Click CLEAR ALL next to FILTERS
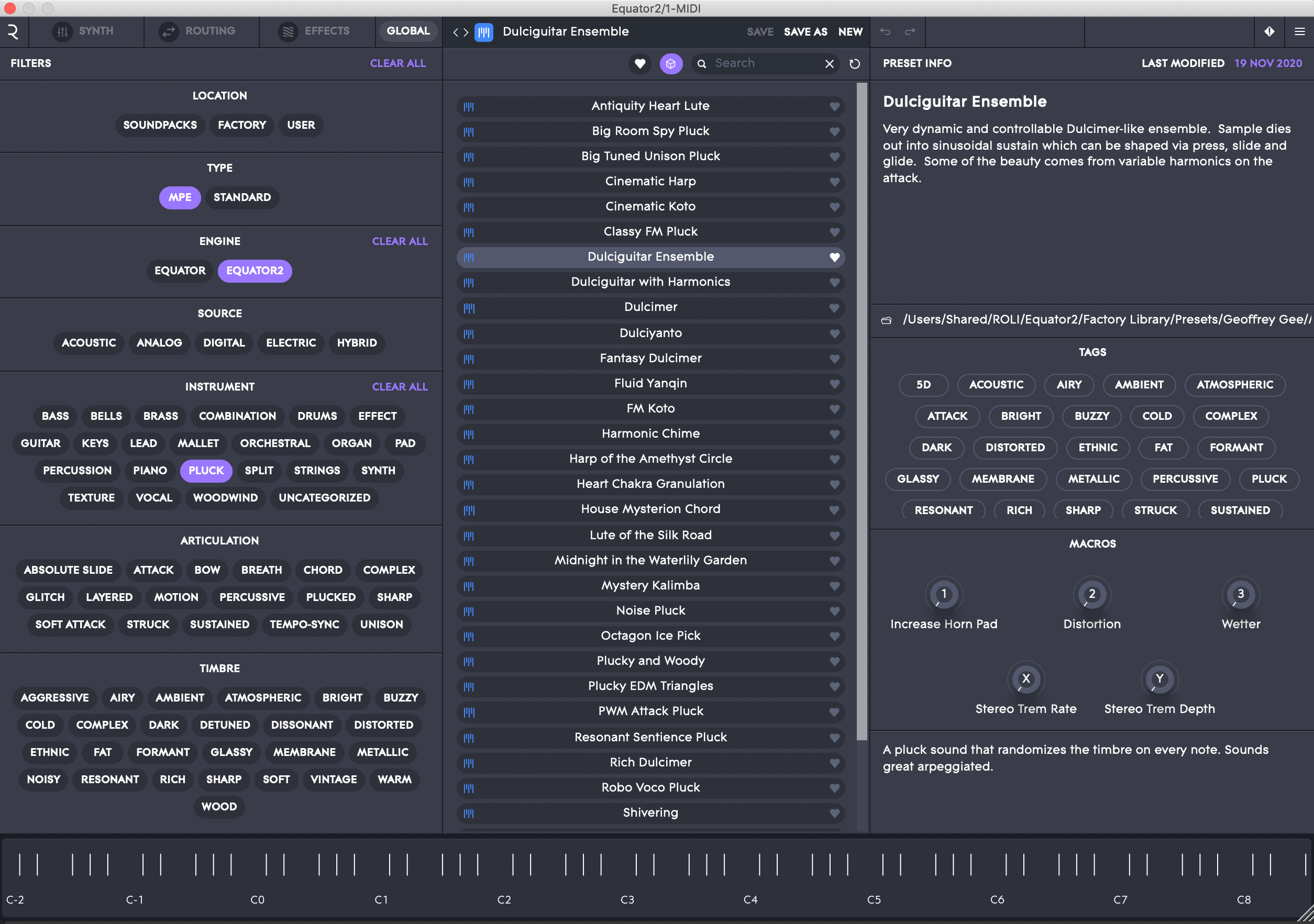This screenshot has width=1314, height=924. [397, 63]
